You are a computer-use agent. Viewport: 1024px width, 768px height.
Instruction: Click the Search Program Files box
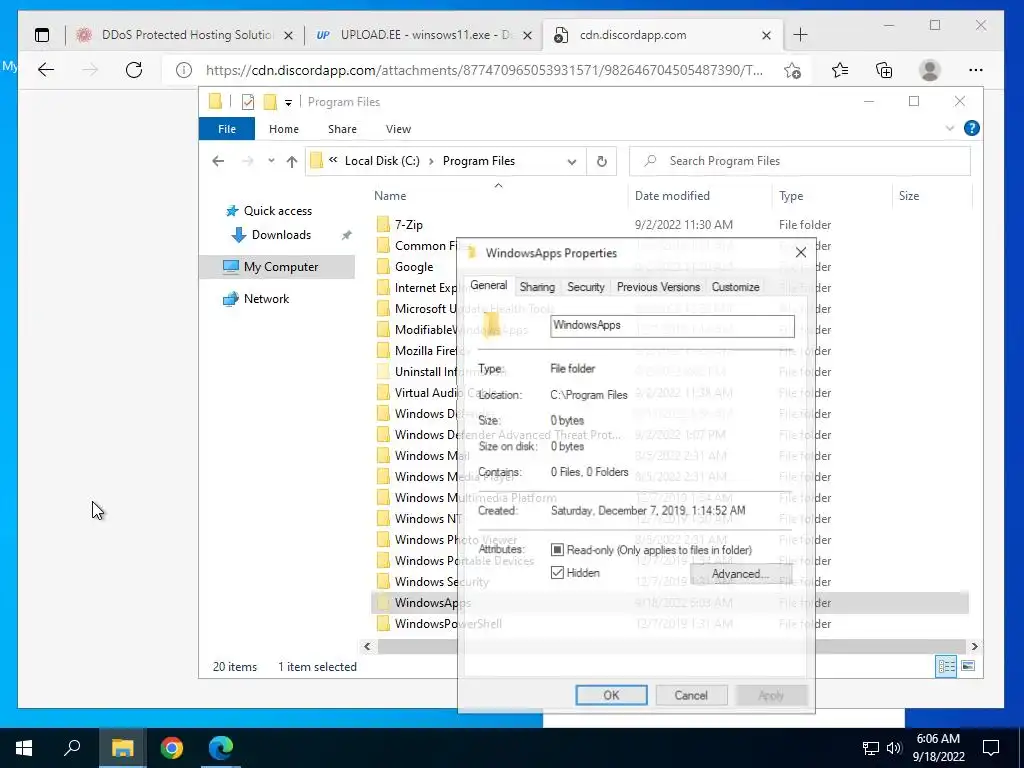tap(799, 161)
